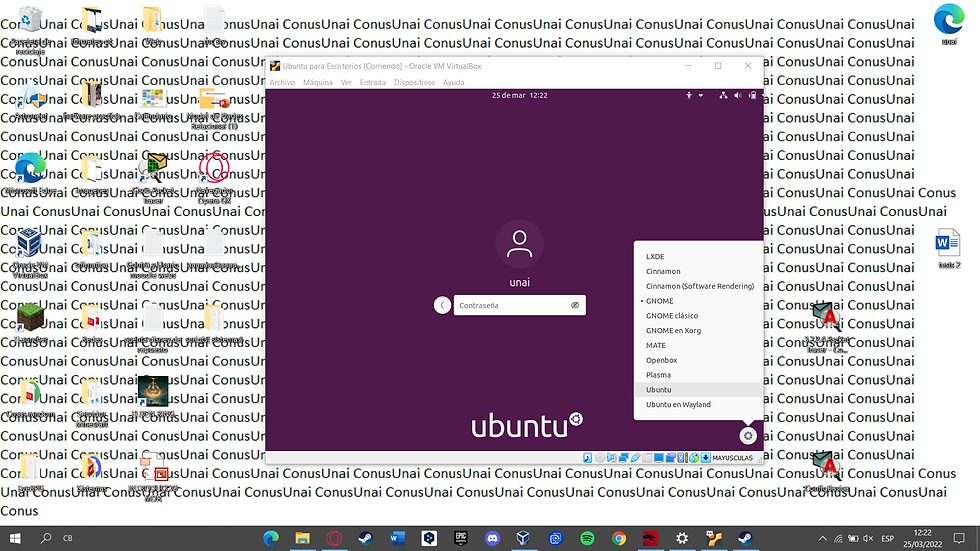The width and height of the screenshot is (980, 551).
Task: Click VirtualBox USB status icon
Action: coord(635,458)
